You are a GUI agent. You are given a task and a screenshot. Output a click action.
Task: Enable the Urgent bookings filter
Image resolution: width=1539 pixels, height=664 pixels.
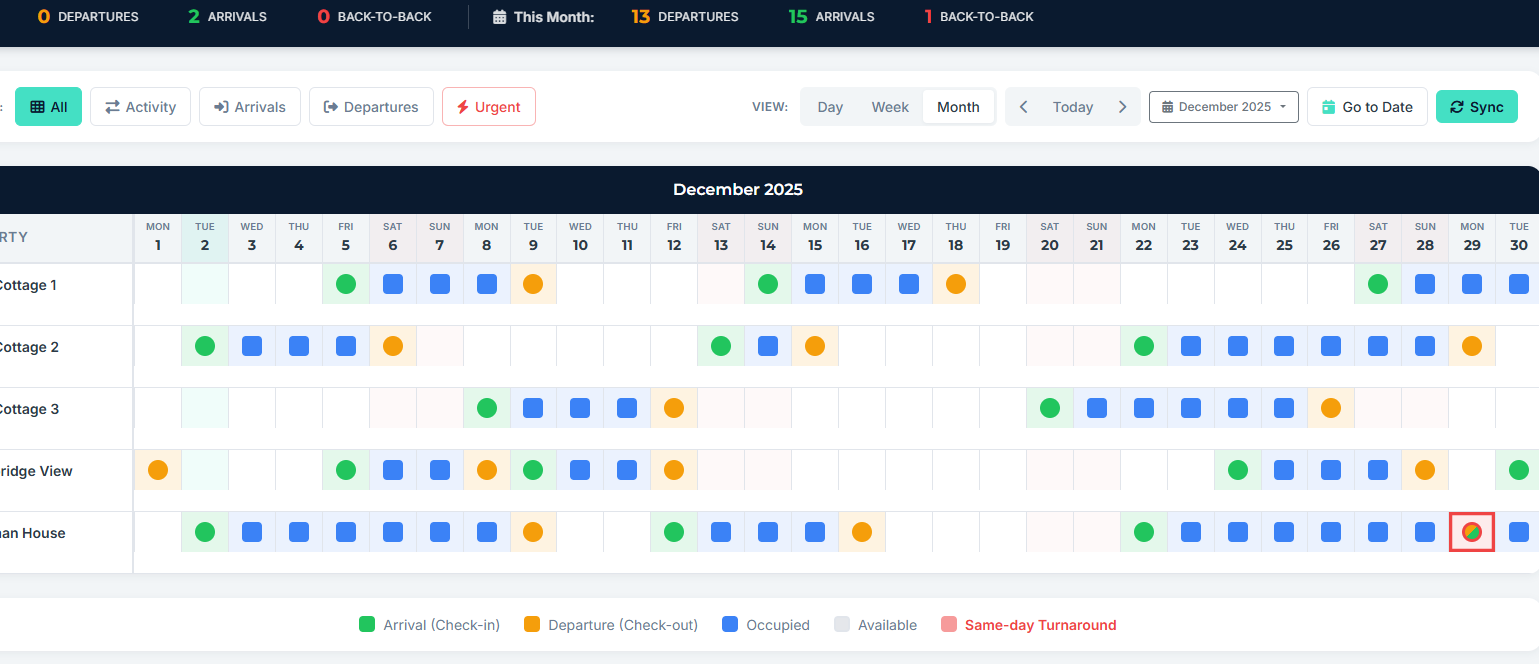(488, 106)
